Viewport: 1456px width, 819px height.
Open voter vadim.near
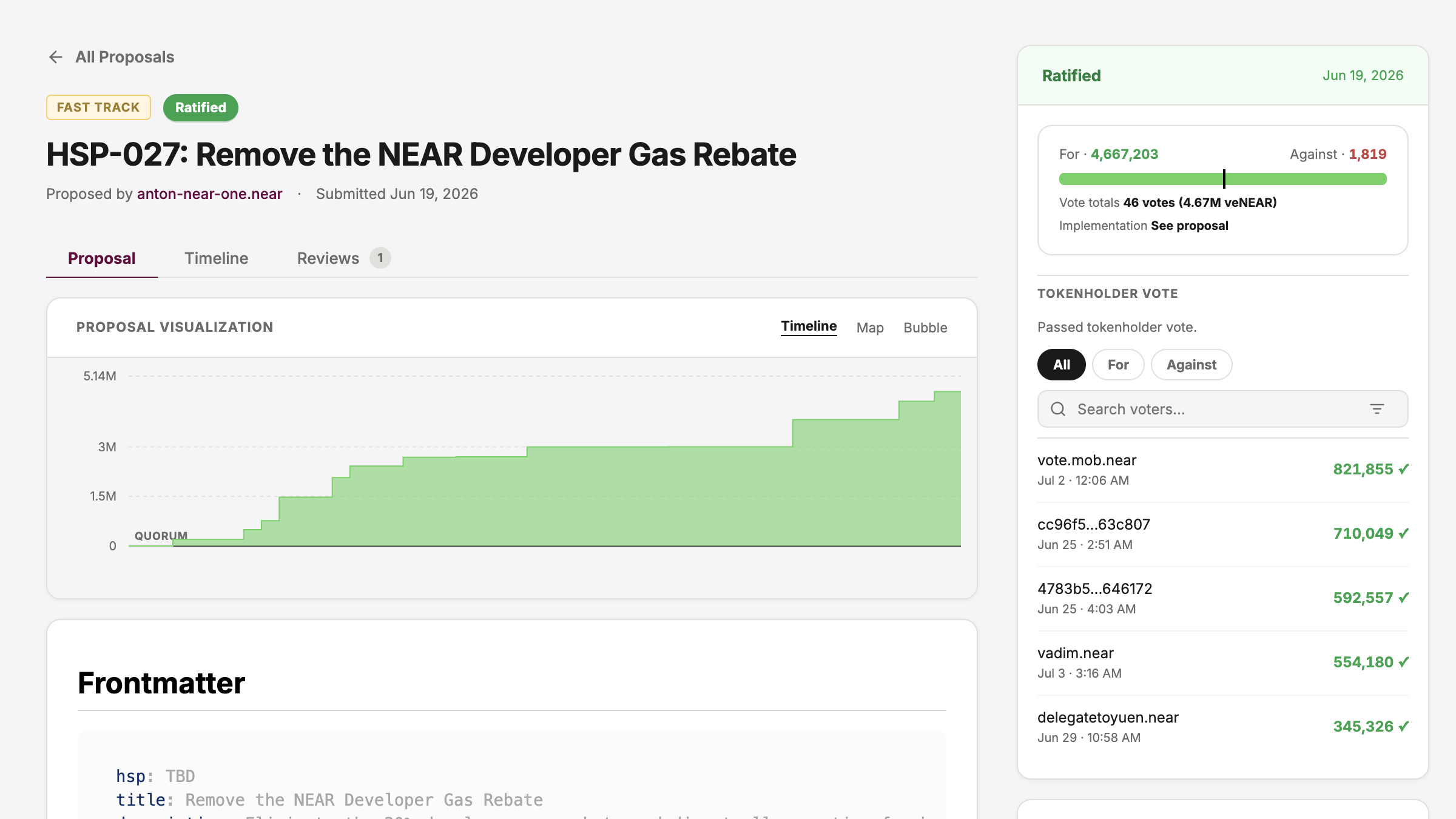tap(1076, 653)
